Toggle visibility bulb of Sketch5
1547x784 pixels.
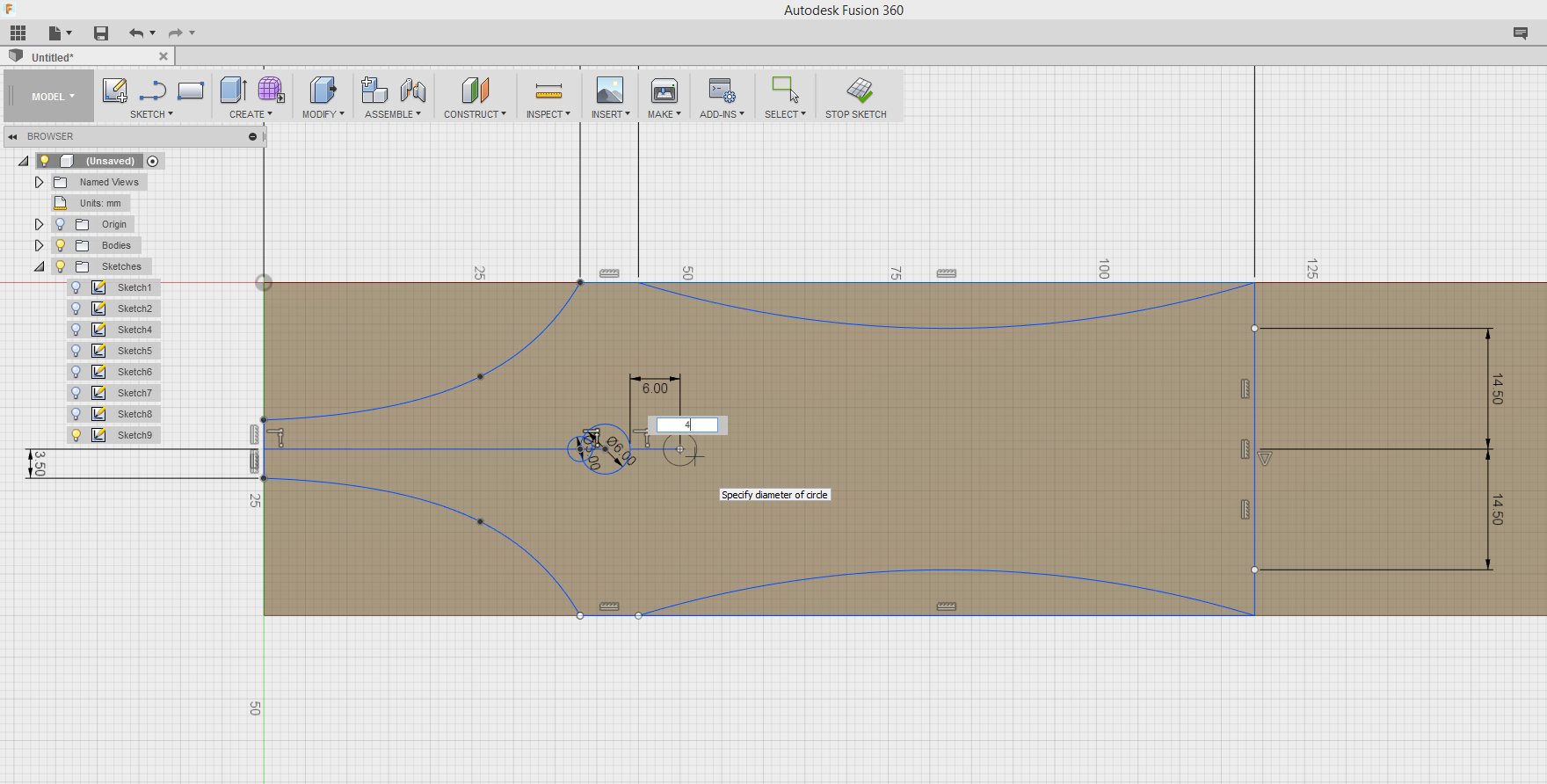tap(76, 351)
